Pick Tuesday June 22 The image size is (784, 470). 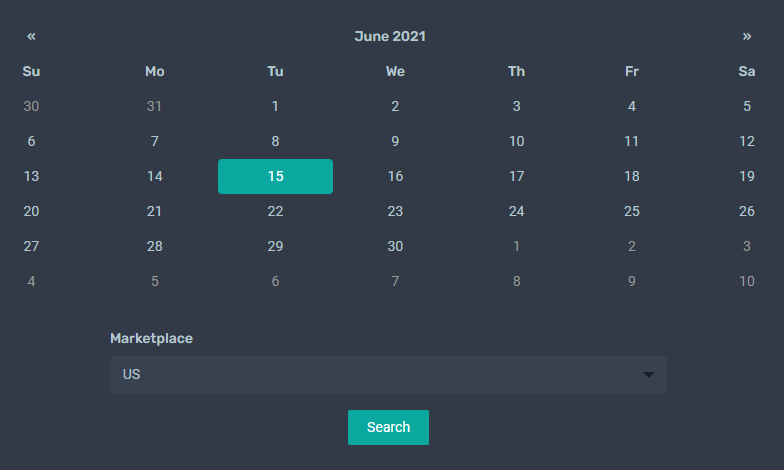point(275,212)
